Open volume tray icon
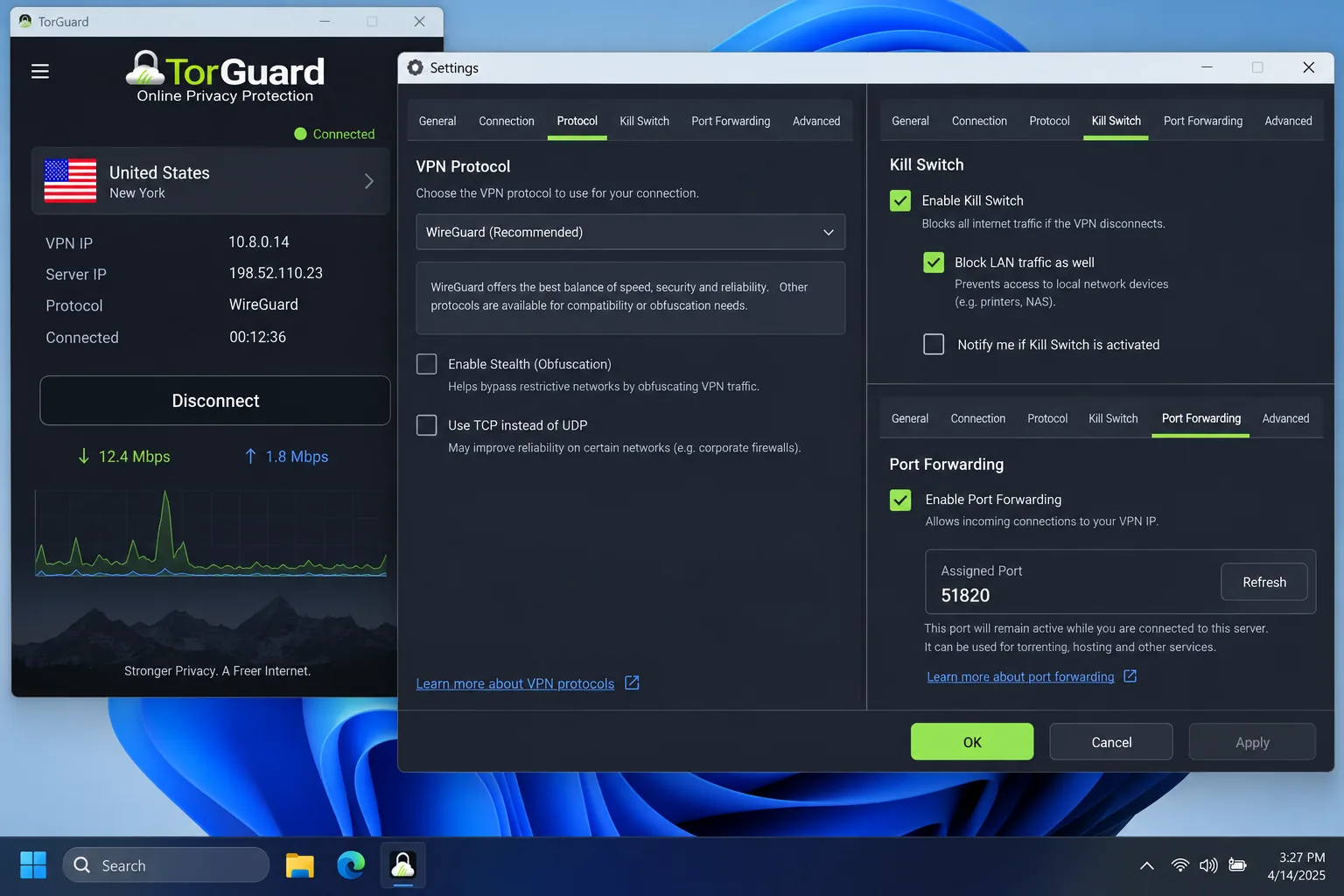The width and height of the screenshot is (1344, 896). pos(1208,865)
